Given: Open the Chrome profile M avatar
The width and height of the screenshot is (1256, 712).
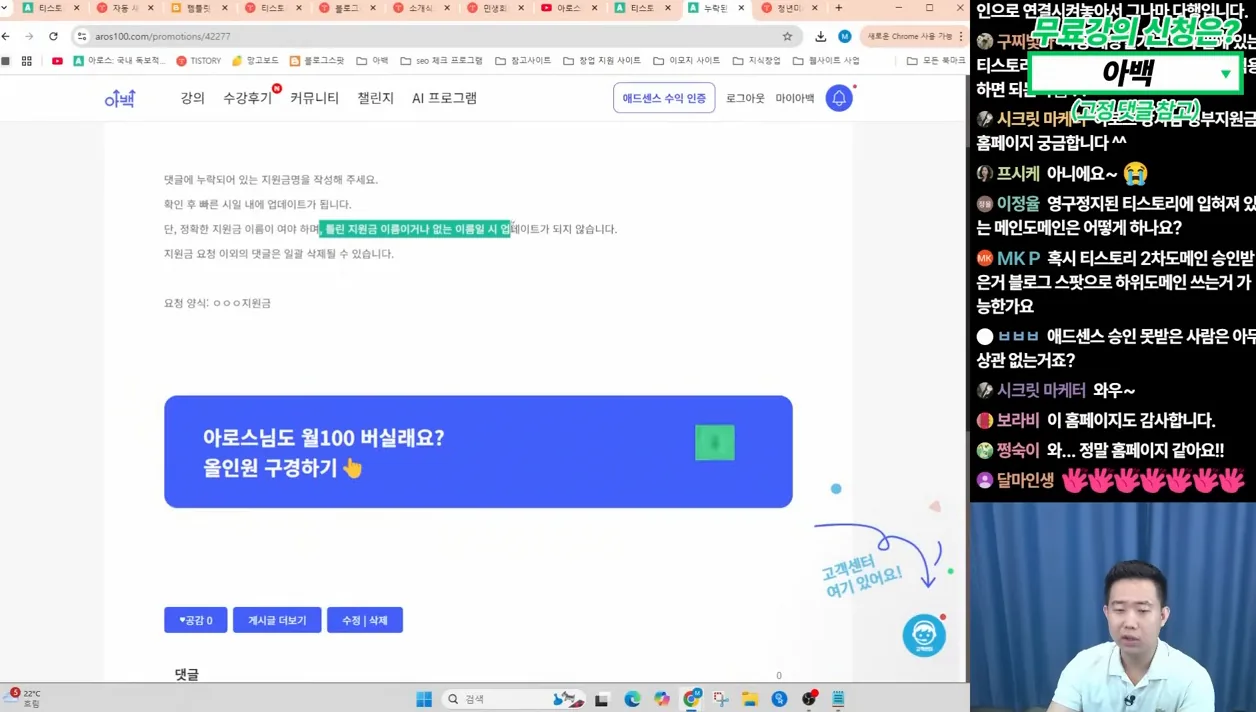Looking at the screenshot, I should click(x=845, y=36).
